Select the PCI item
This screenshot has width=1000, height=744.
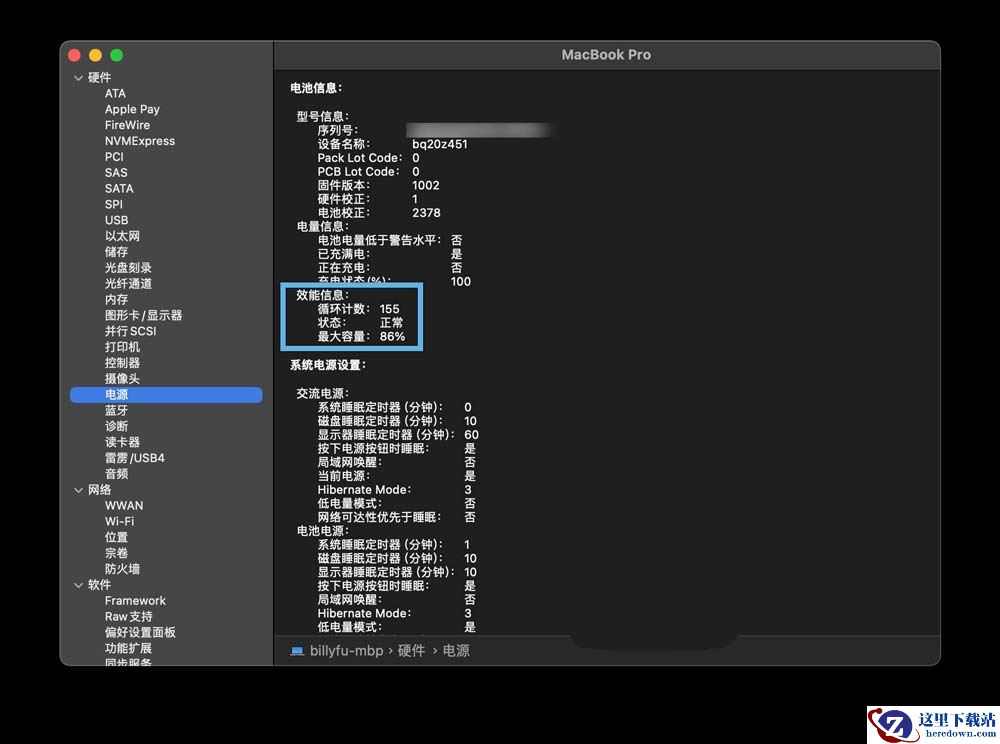click(114, 157)
